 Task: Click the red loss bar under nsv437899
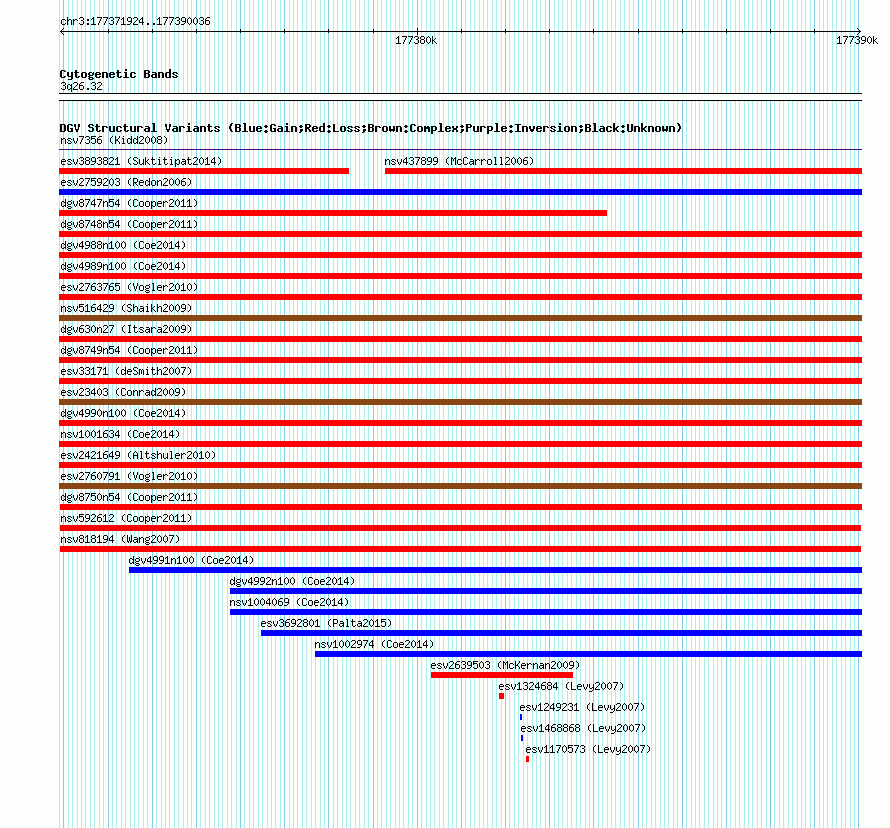(x=623, y=171)
